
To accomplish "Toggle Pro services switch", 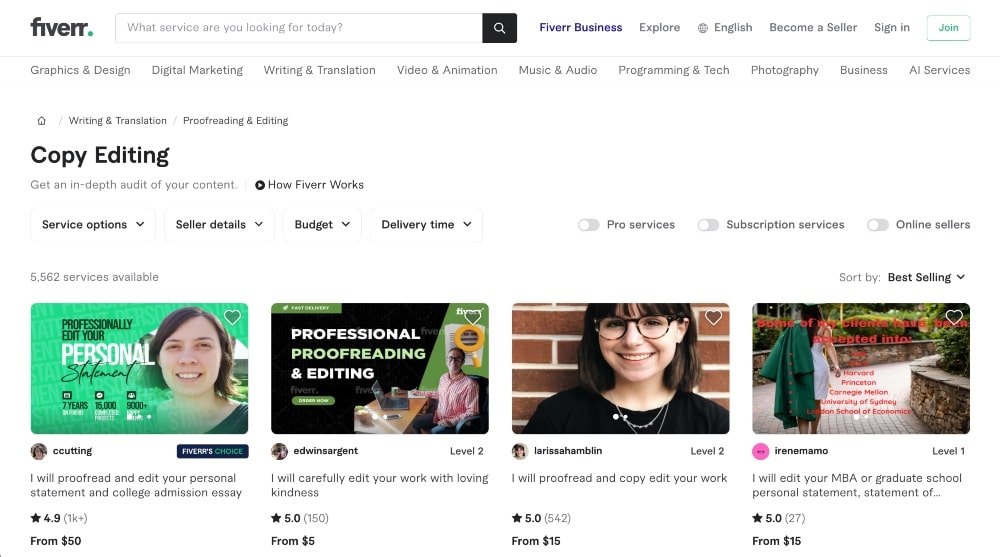I will (589, 225).
